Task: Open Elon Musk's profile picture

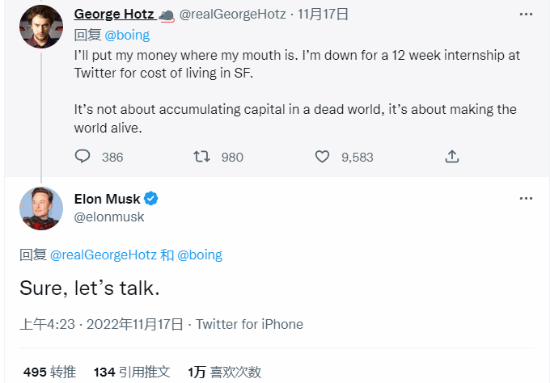Action: [x=41, y=208]
